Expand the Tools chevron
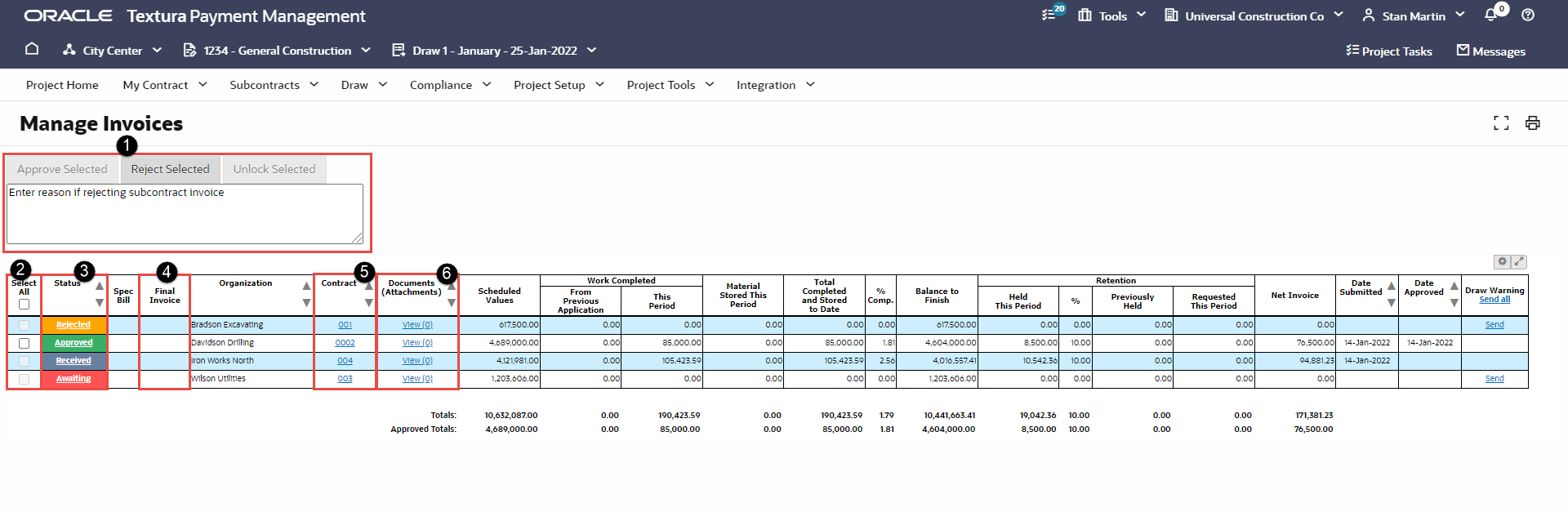Screen dimensions: 1568x512 click(x=1142, y=15)
